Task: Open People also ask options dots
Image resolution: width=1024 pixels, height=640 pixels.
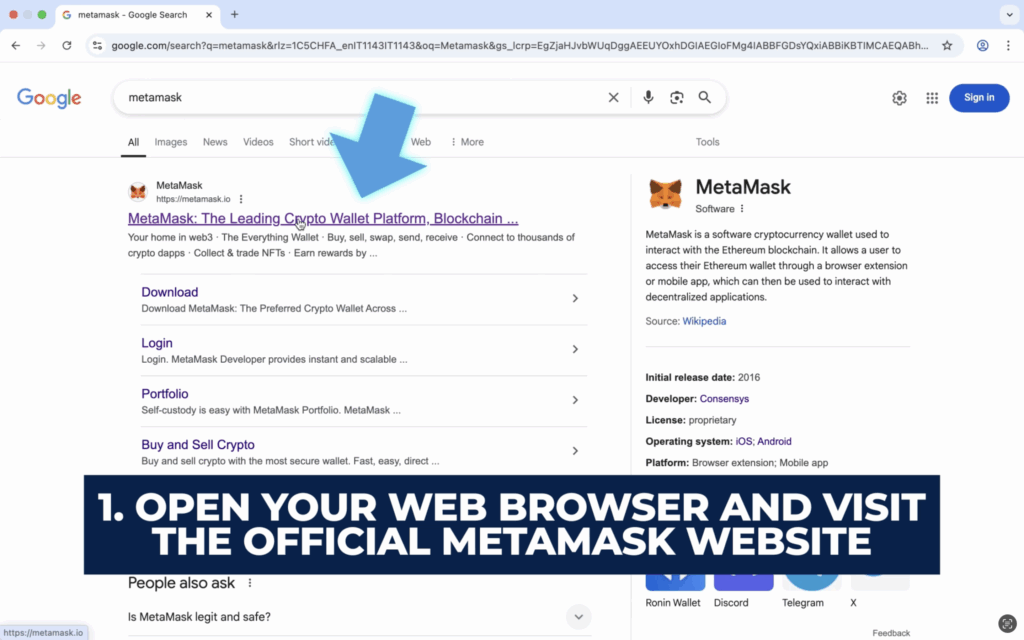Action: tap(249, 583)
